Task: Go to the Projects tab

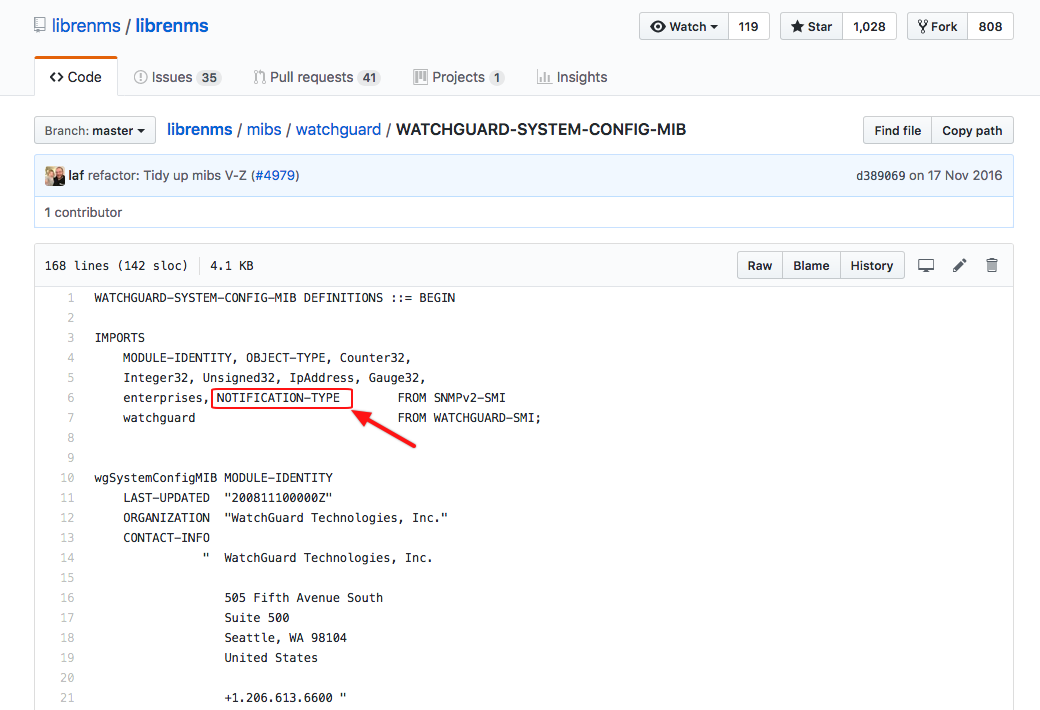Action: pyautogui.click(x=458, y=77)
